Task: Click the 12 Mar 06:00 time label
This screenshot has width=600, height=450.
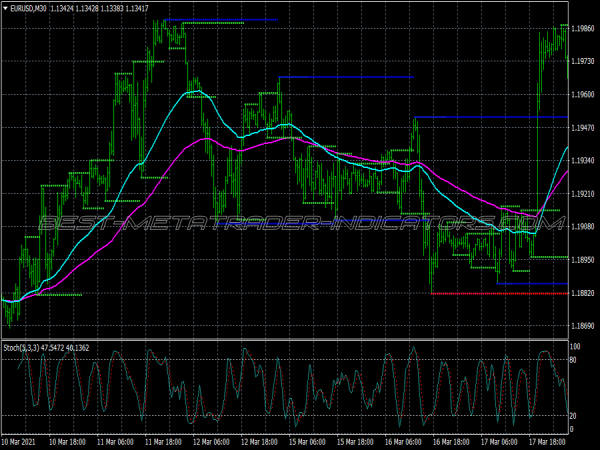Action: 211,442
